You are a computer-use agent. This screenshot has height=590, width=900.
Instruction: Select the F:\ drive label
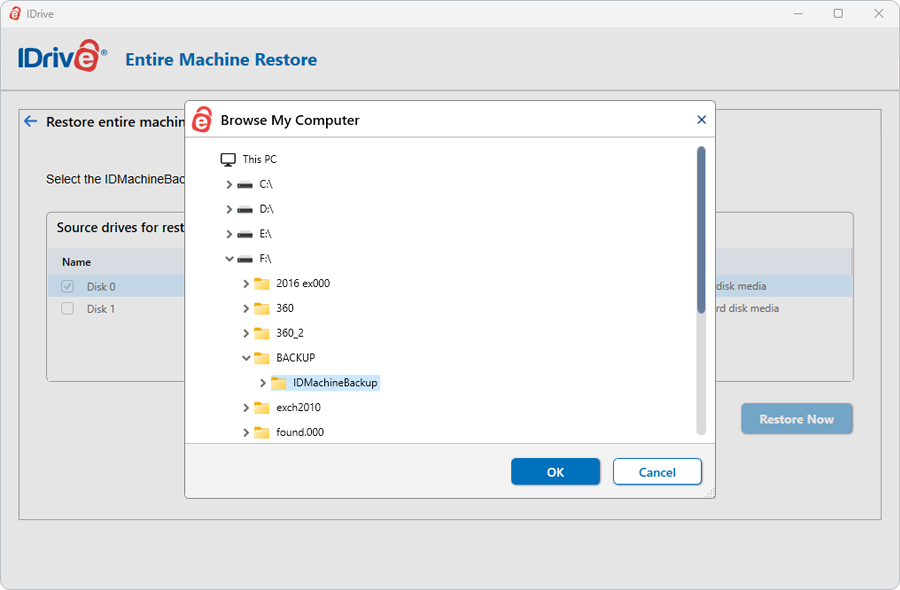265,258
